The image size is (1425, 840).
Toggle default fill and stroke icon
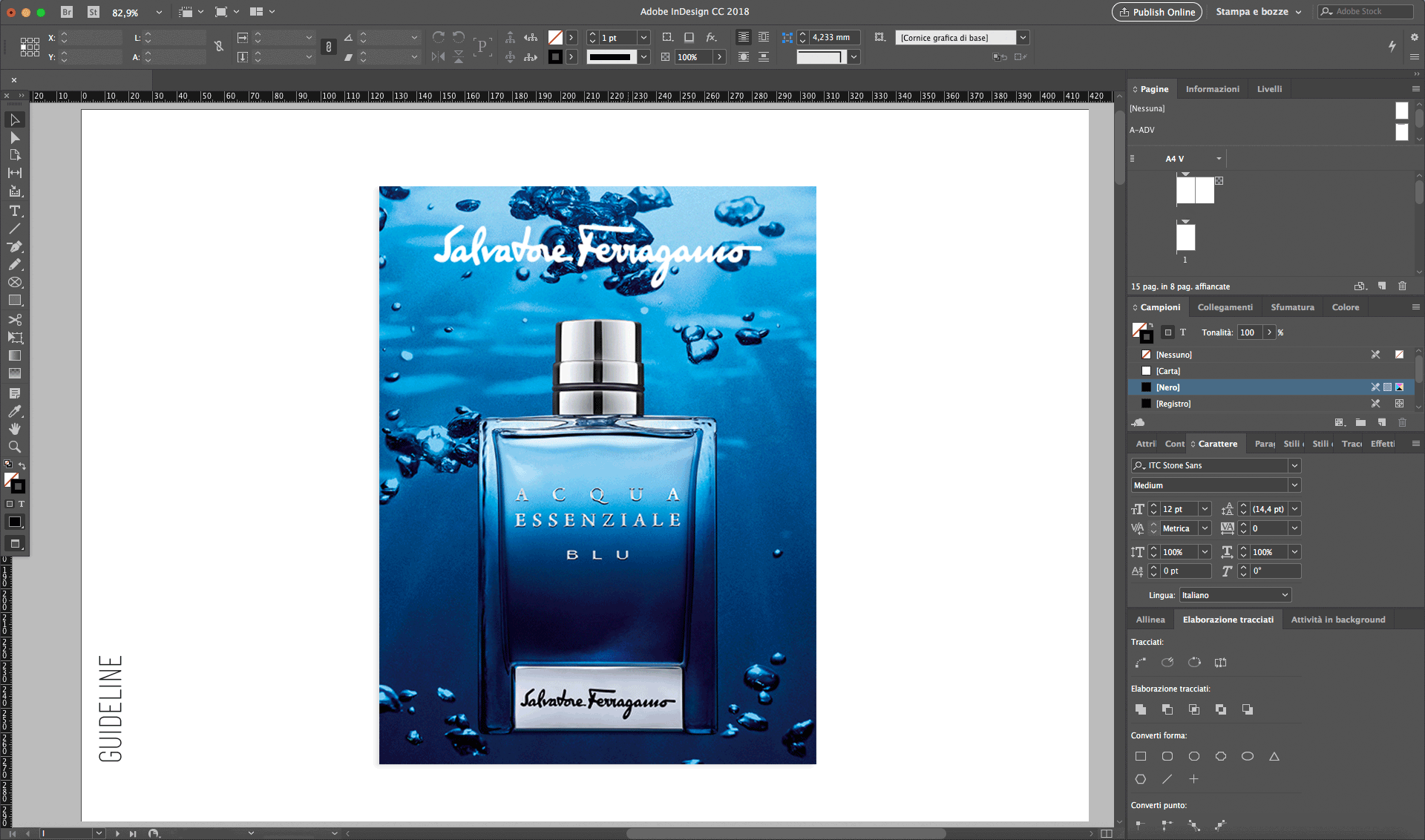pyautogui.click(x=8, y=465)
